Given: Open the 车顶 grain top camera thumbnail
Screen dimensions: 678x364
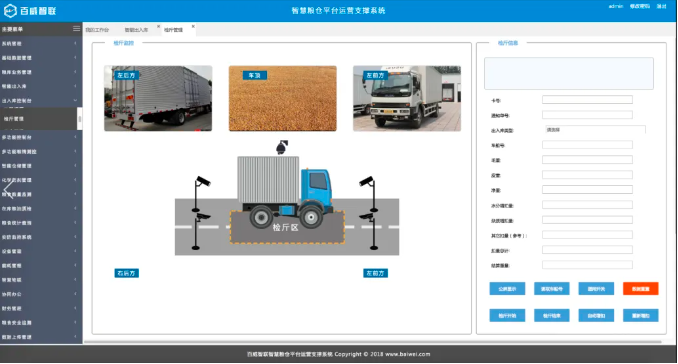Looking at the screenshot, I should [283, 99].
